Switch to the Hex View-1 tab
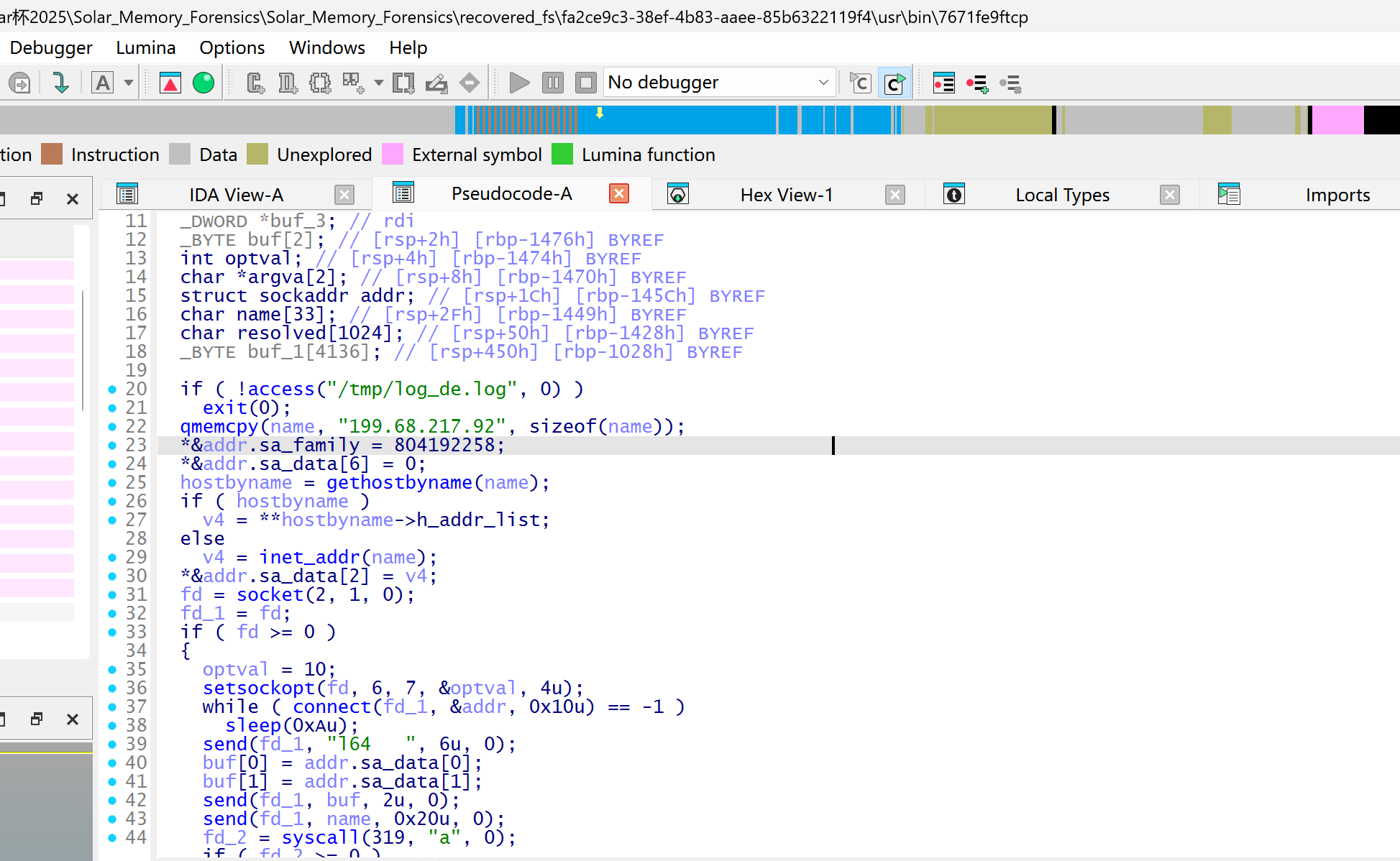The height and width of the screenshot is (861, 1400). pyautogui.click(x=786, y=195)
